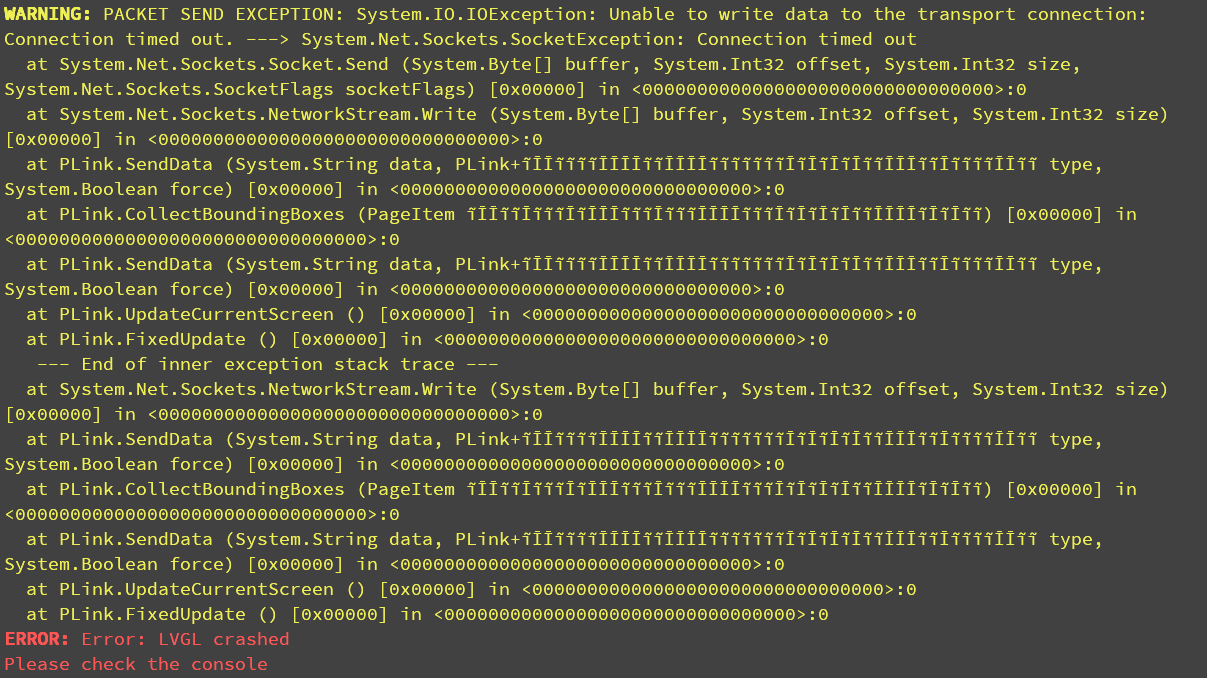This screenshot has width=1207, height=678.
Task: Click the last PLink.CollectBoundingBoxes stack frame
Action: click(x=570, y=502)
